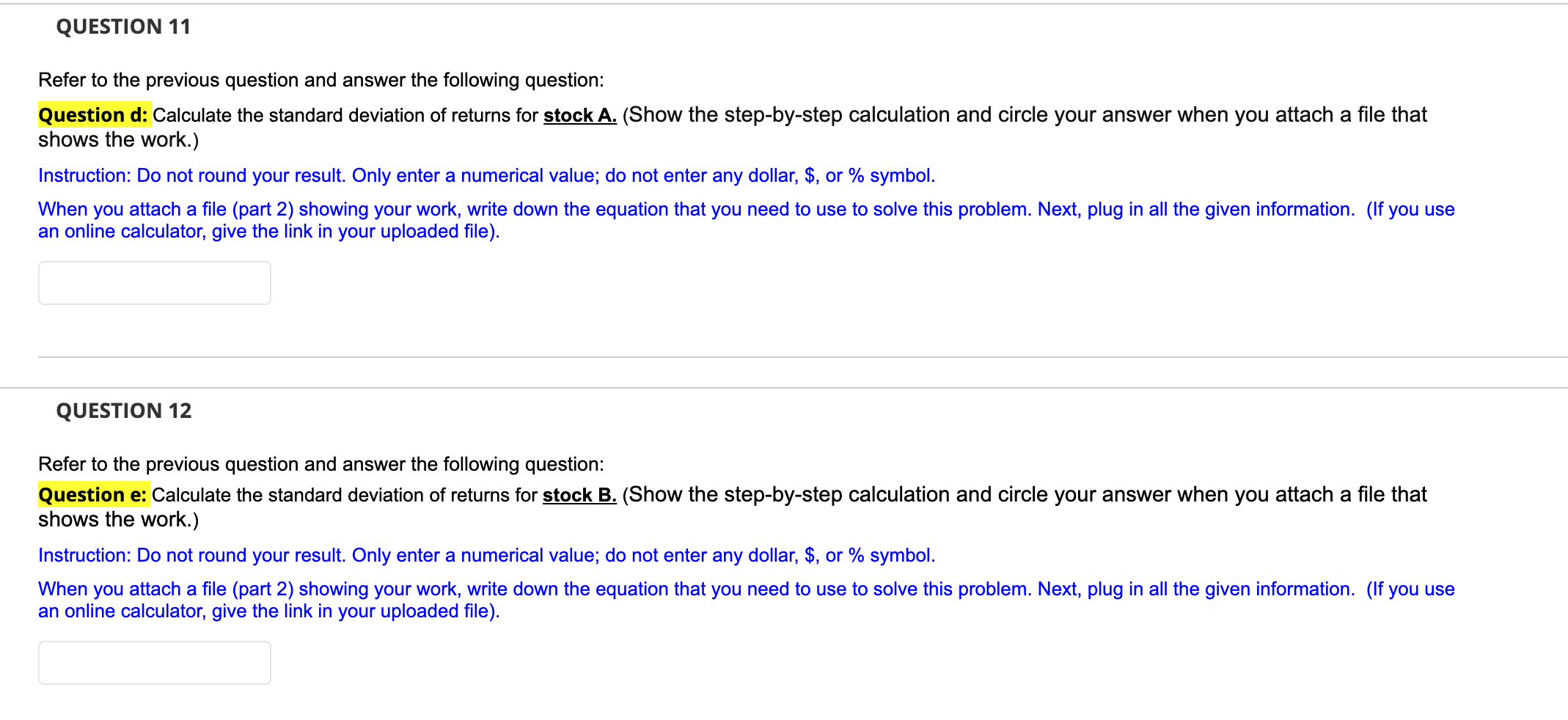Click the underlined 'stock A.' text
Screen dimensions: 1568x720
click(579, 115)
